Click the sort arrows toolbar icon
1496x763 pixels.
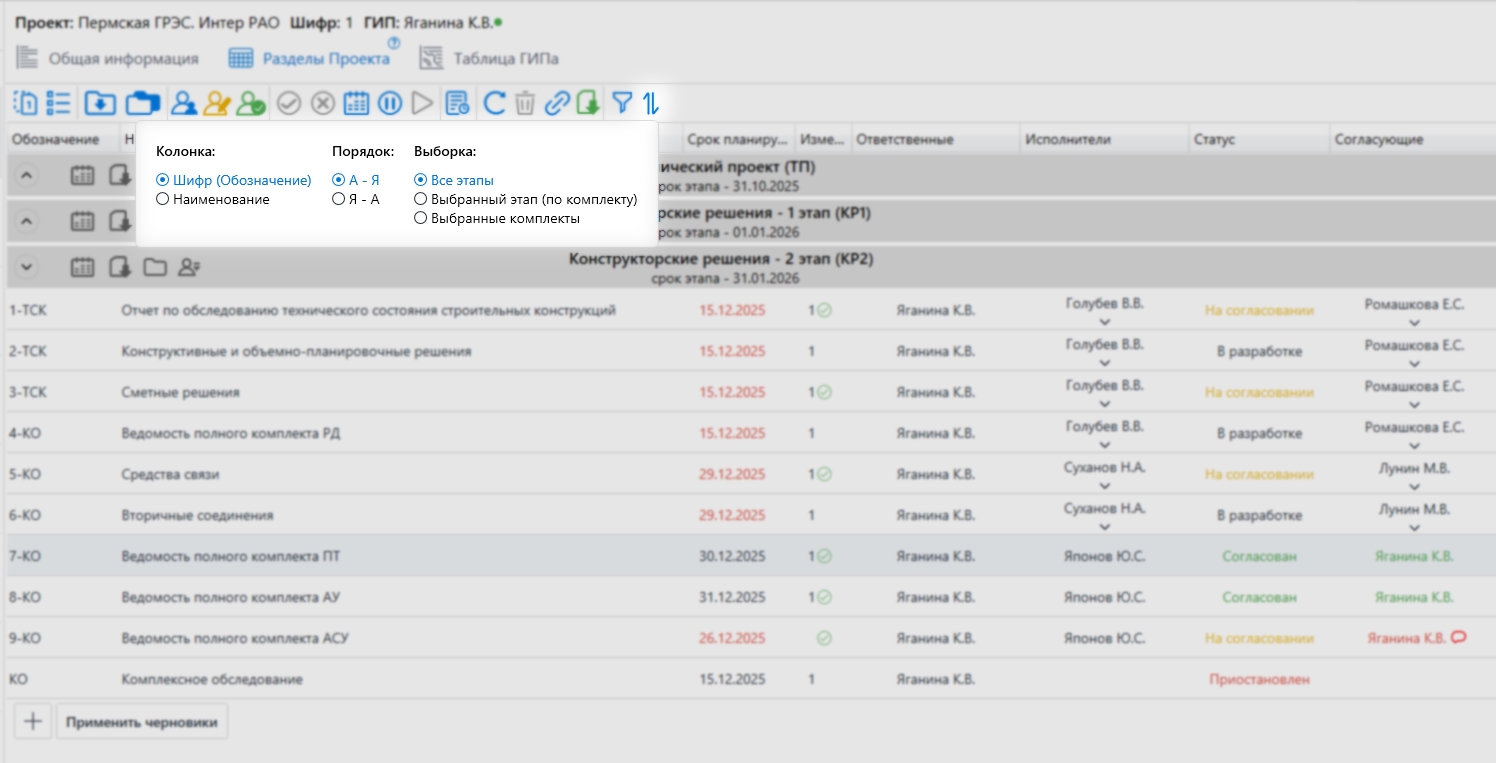coord(651,102)
